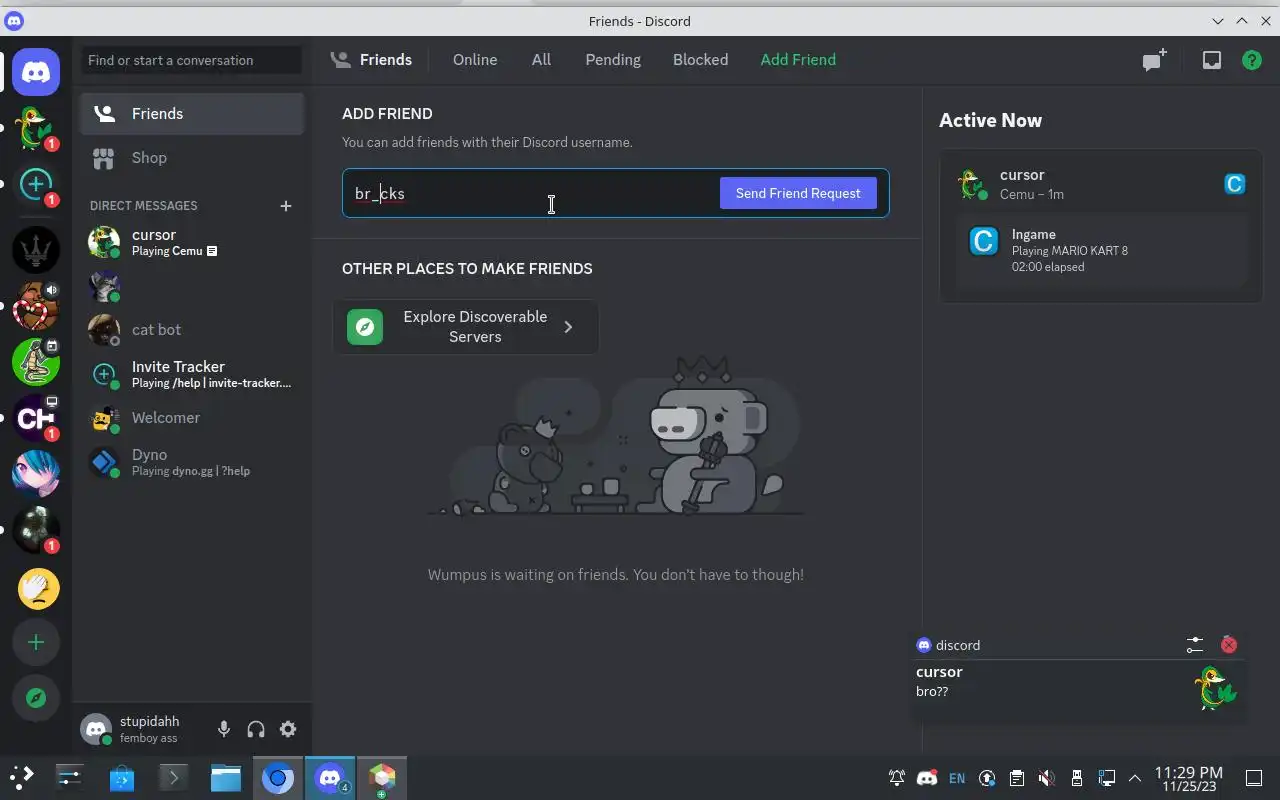Open New Group DM icon in header
This screenshot has height=800, width=1280.
click(1155, 60)
